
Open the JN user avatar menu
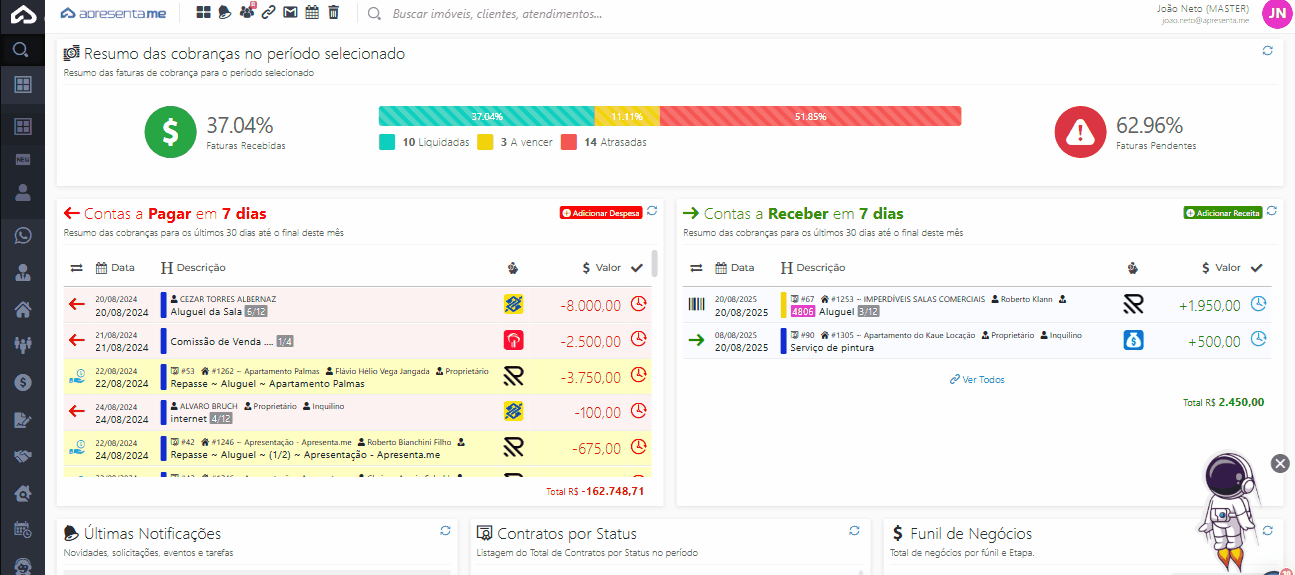point(1276,13)
